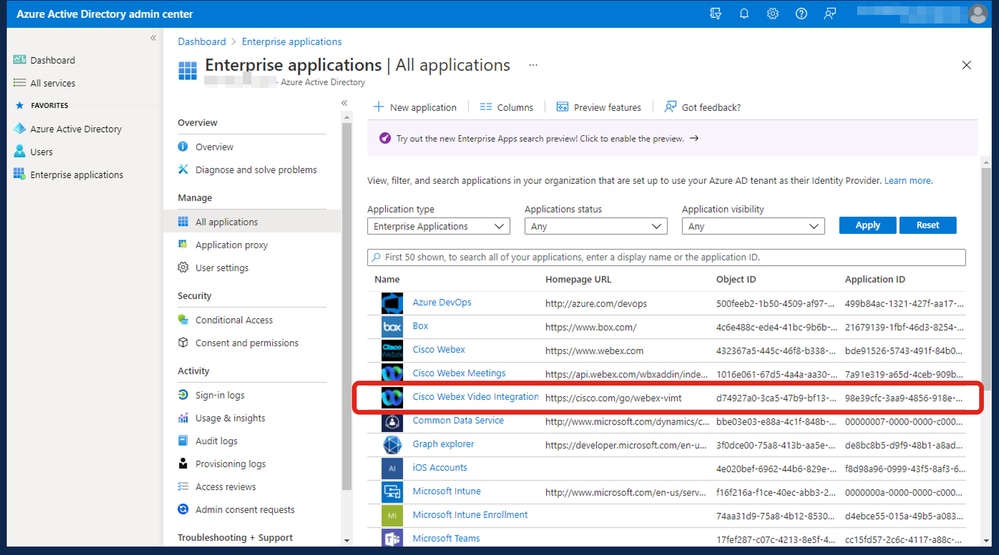Select All applications in Manage section
999x555 pixels.
tap(226, 222)
